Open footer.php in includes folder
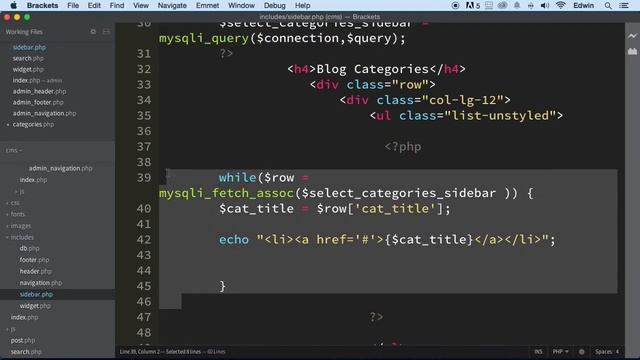The height and width of the screenshot is (360, 640). pyautogui.click(x=34, y=260)
